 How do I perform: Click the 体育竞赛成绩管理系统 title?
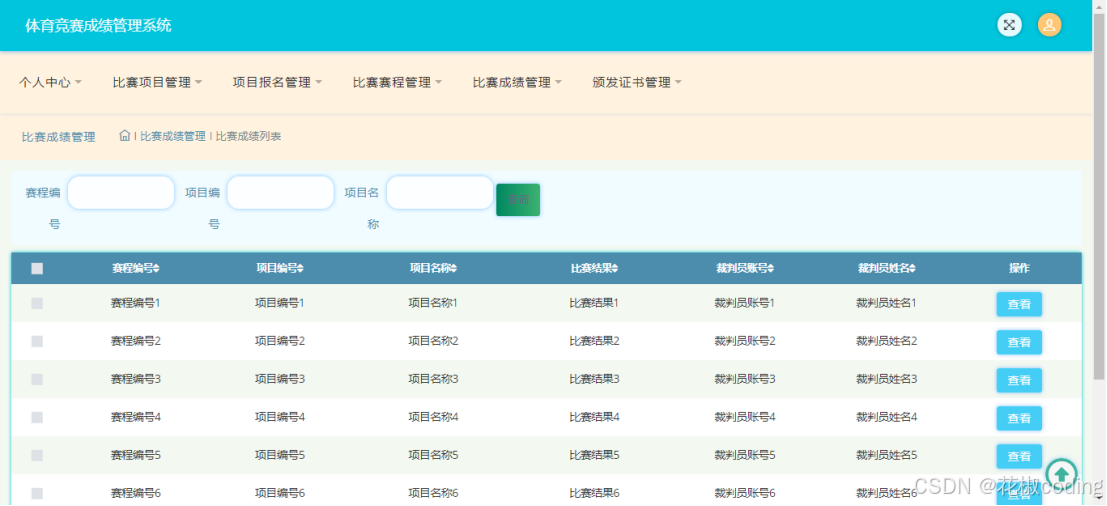pyautogui.click(x=98, y=26)
